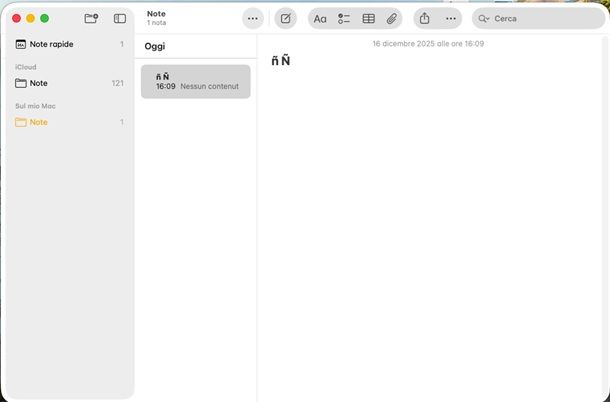Click the 121 count beside iCloud Note
Viewport: 610px width, 402px height.
[x=117, y=83]
